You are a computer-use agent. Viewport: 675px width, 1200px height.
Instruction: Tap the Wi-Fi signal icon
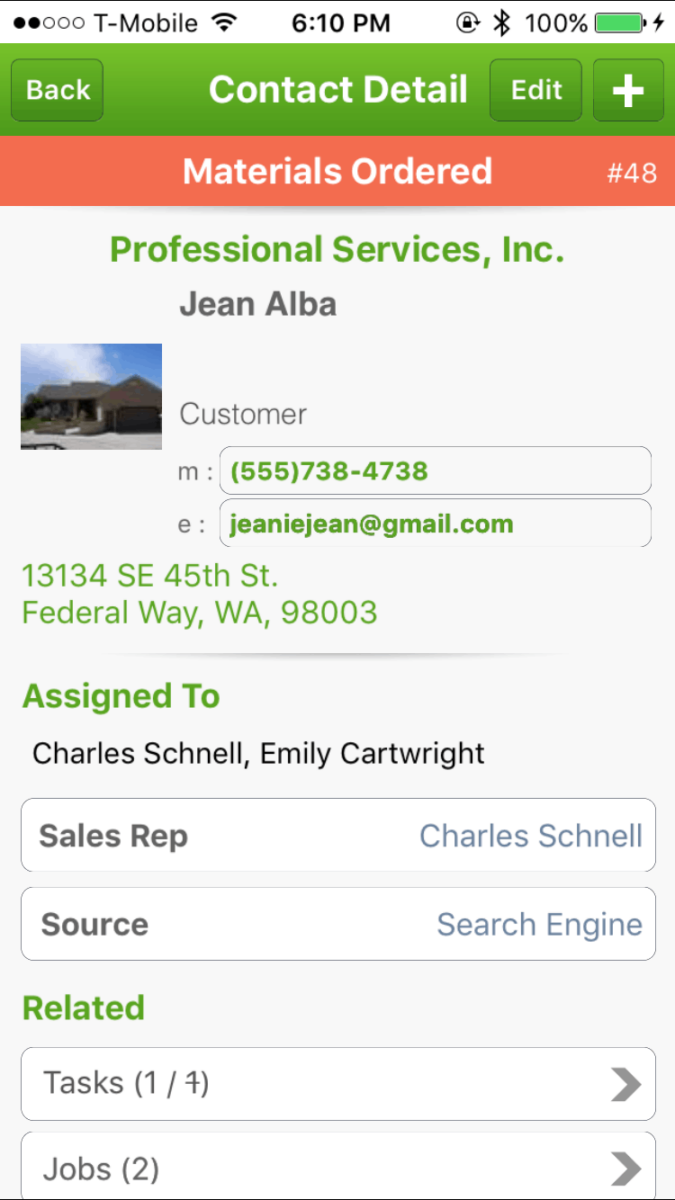225,22
